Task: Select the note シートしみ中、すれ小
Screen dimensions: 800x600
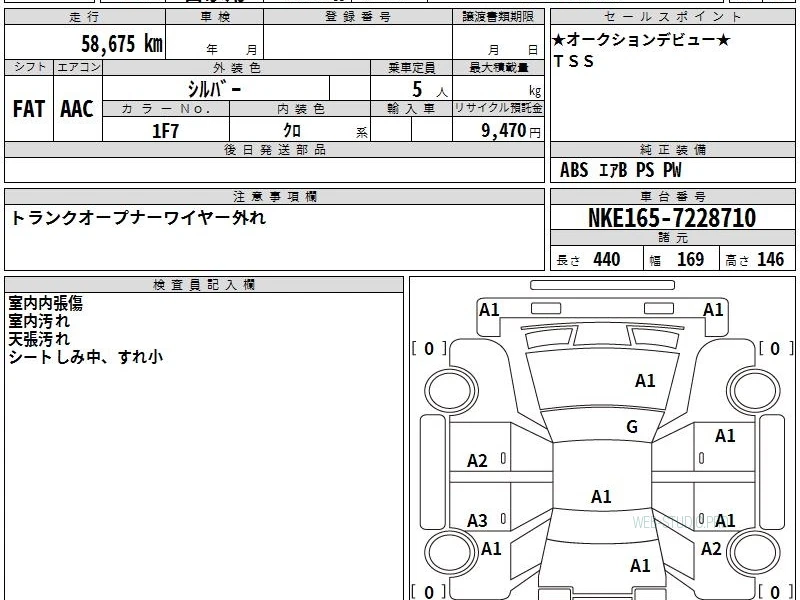Action: click(x=85, y=357)
